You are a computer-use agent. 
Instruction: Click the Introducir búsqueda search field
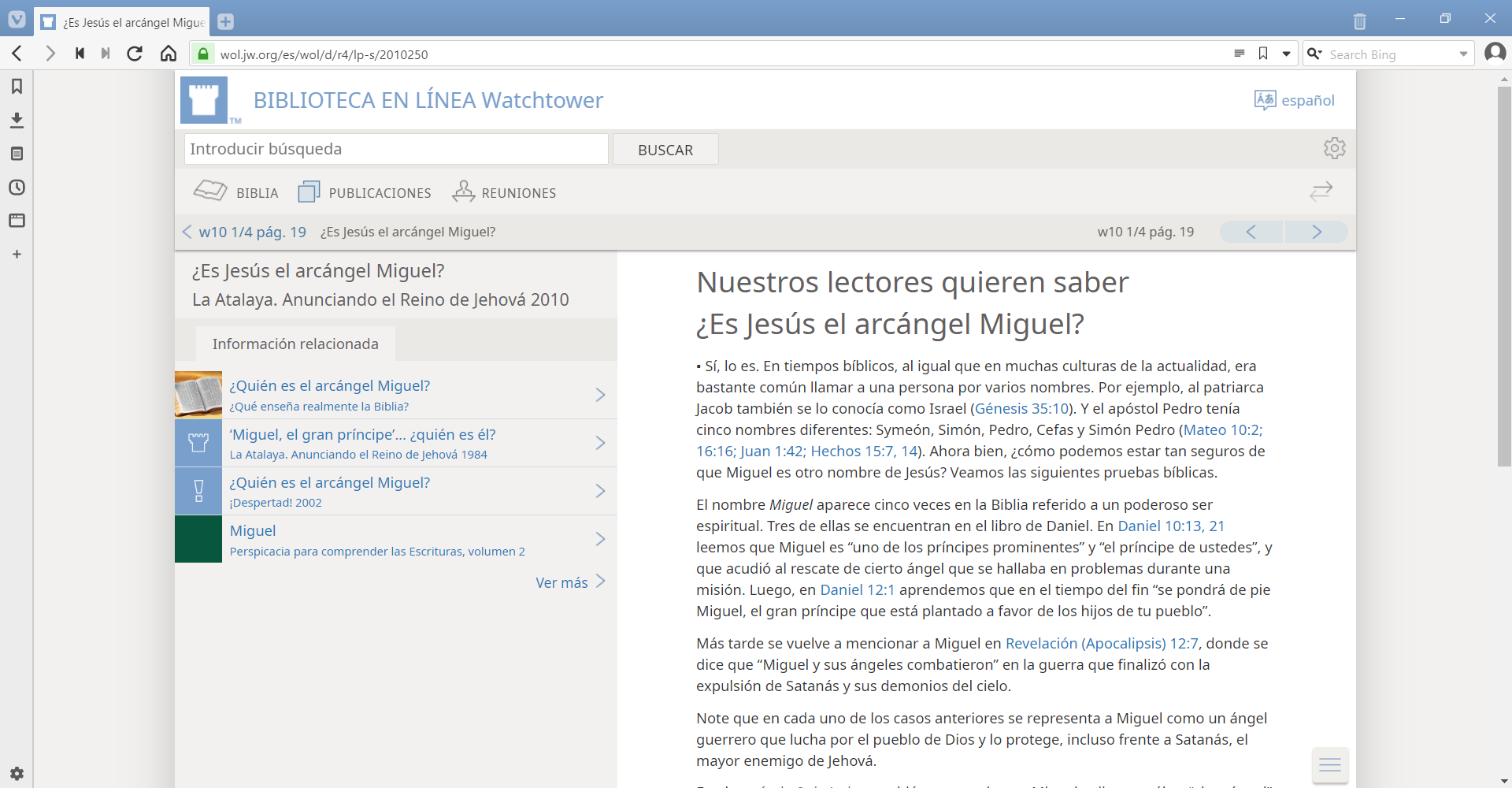pyautogui.click(x=396, y=149)
